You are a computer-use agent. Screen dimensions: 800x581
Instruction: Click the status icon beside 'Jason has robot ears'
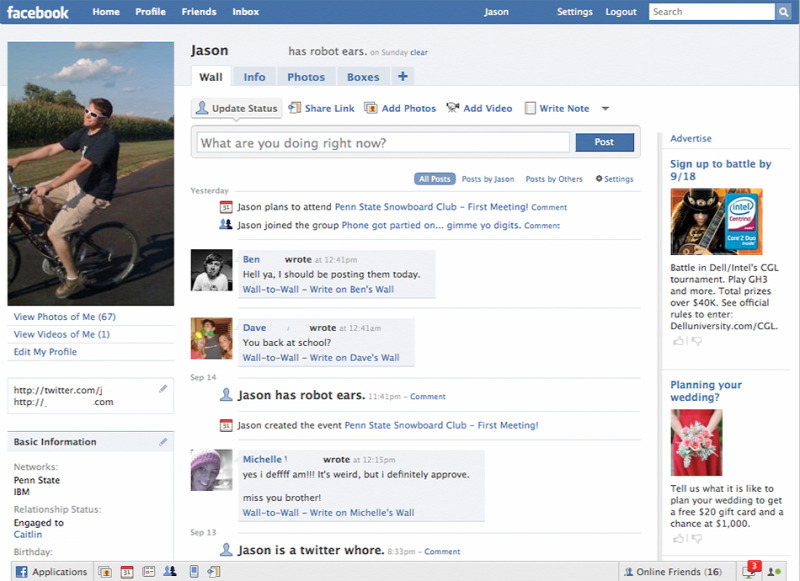(226, 395)
